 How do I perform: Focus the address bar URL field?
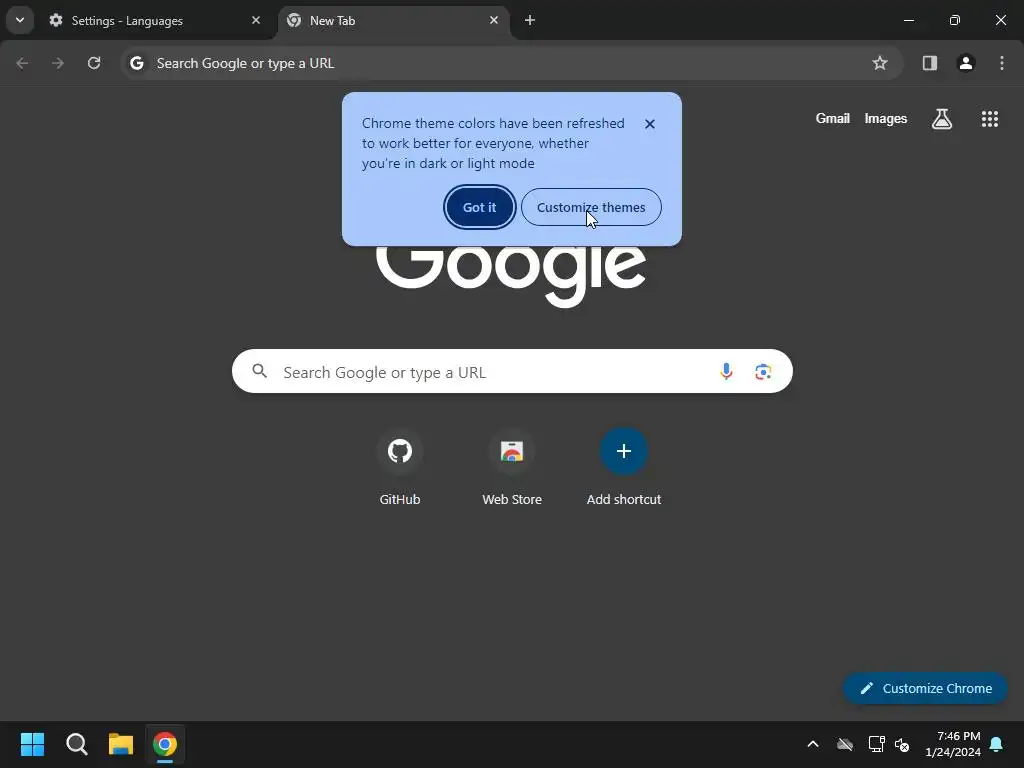pos(511,63)
